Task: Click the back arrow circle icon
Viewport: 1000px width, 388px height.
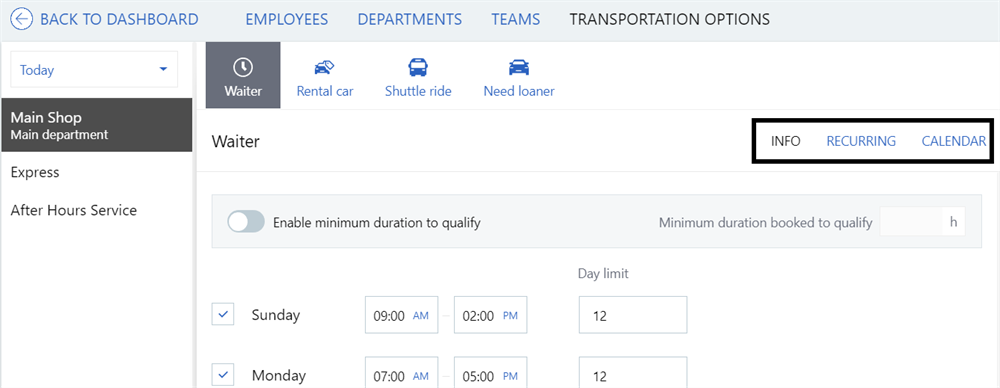Action: pyautogui.click(x=22, y=19)
